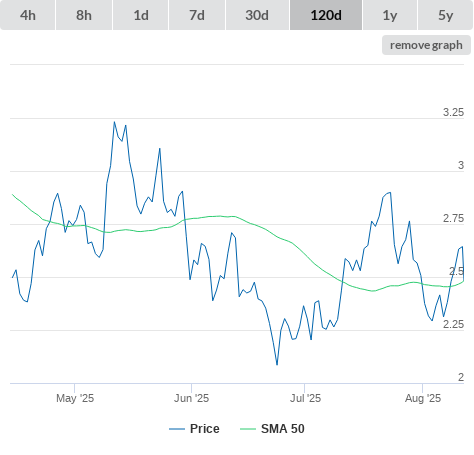Click the lowest price dip near 2
Viewport: 474px width, 455px height.
[x=277, y=364]
